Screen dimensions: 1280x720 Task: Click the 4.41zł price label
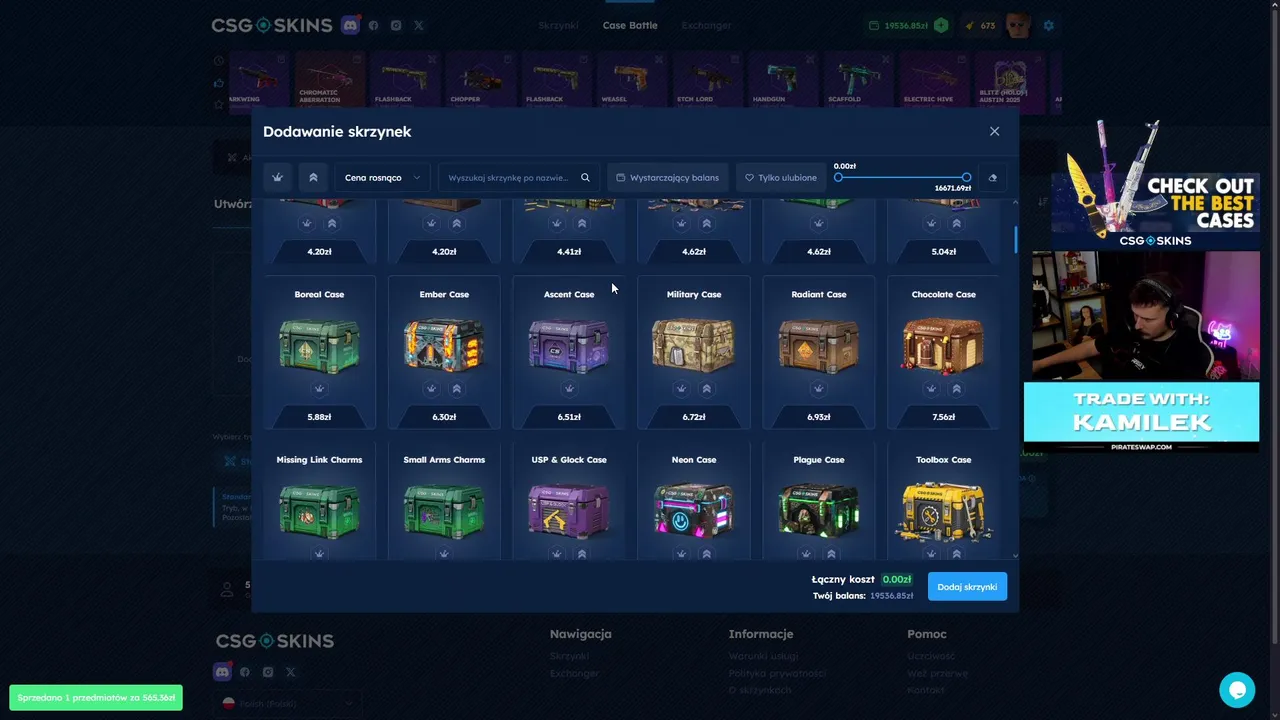coord(569,252)
